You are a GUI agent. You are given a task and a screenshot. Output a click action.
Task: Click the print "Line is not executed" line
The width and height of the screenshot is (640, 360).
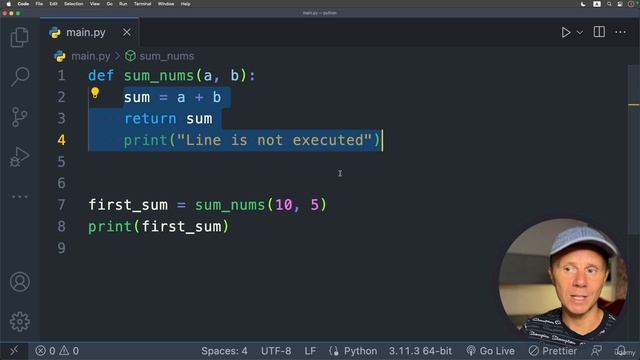pos(252,140)
